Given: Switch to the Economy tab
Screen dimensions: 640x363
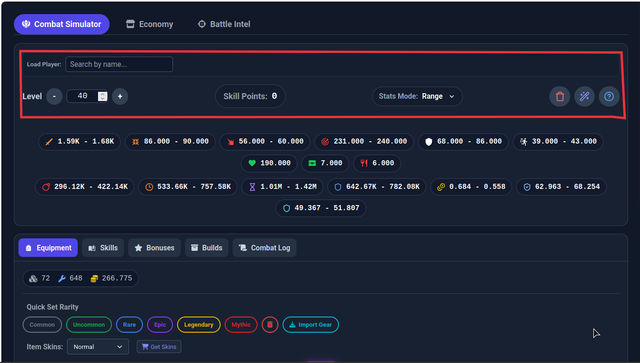Looking at the screenshot, I should click(x=150, y=24).
